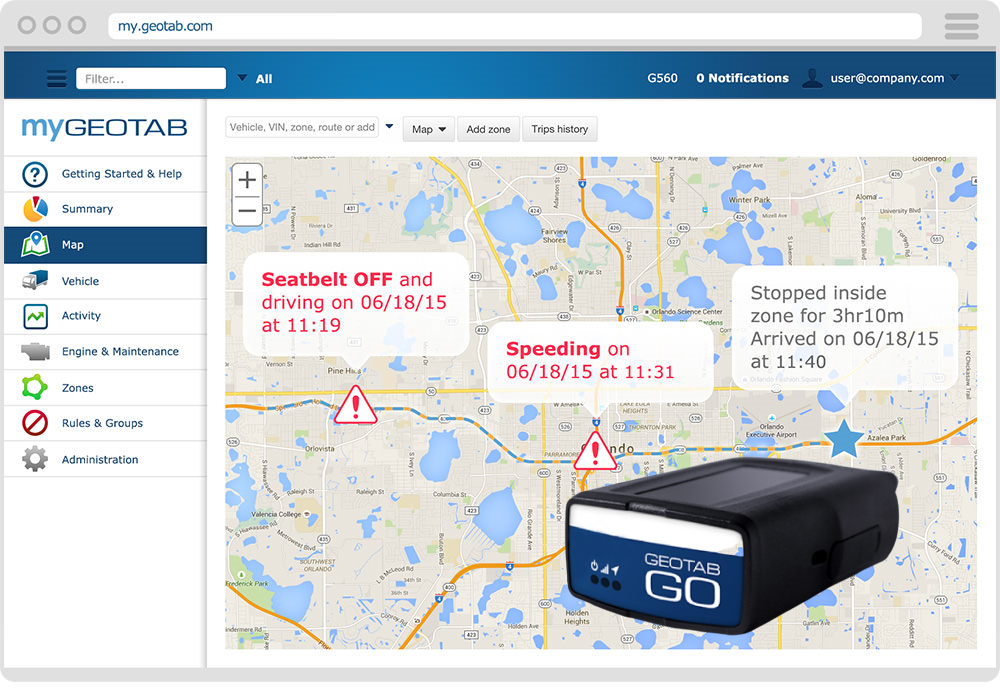The image size is (1000, 688).
Task: Open Getting Started & Help menu item
Action: coord(105,174)
